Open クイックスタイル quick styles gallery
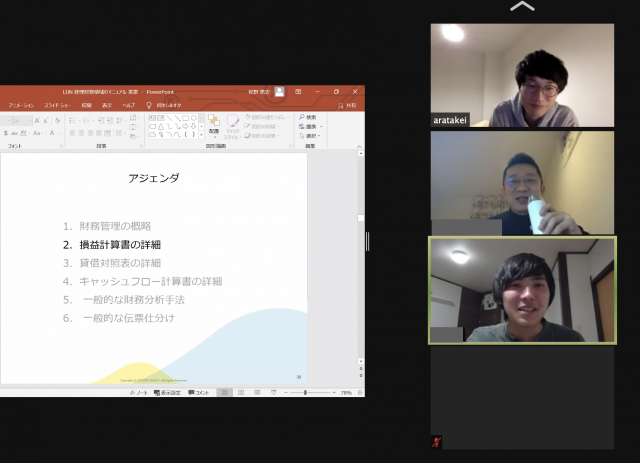The image size is (640, 463). point(232,127)
